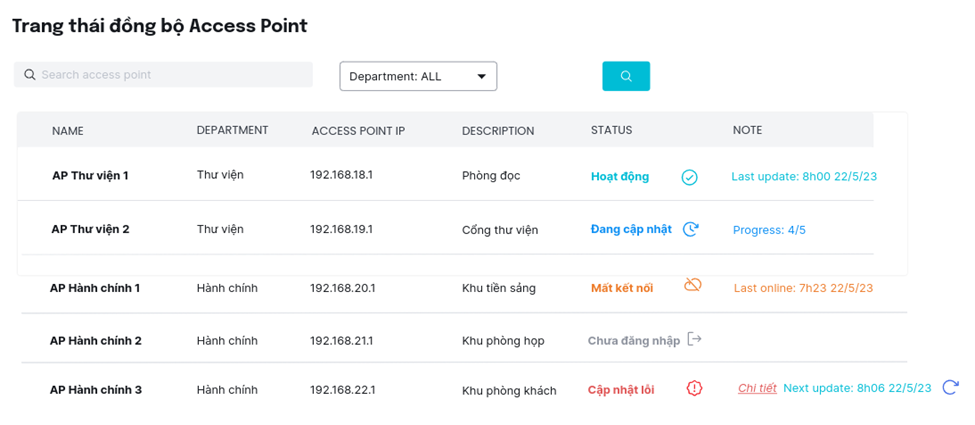Select the AP Hành chính 3 name
Viewport: 975px width, 425px height.
96,390
